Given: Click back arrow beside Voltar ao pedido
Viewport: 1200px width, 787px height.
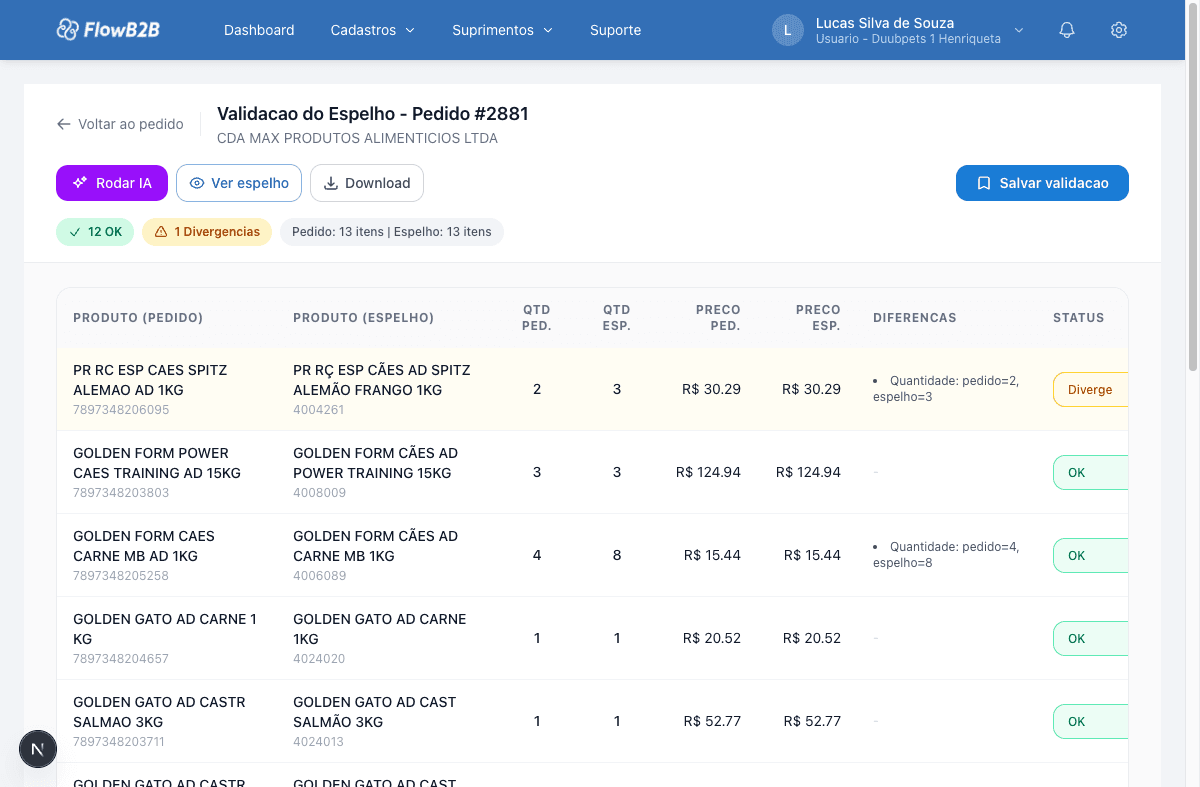Looking at the screenshot, I should click(x=64, y=124).
